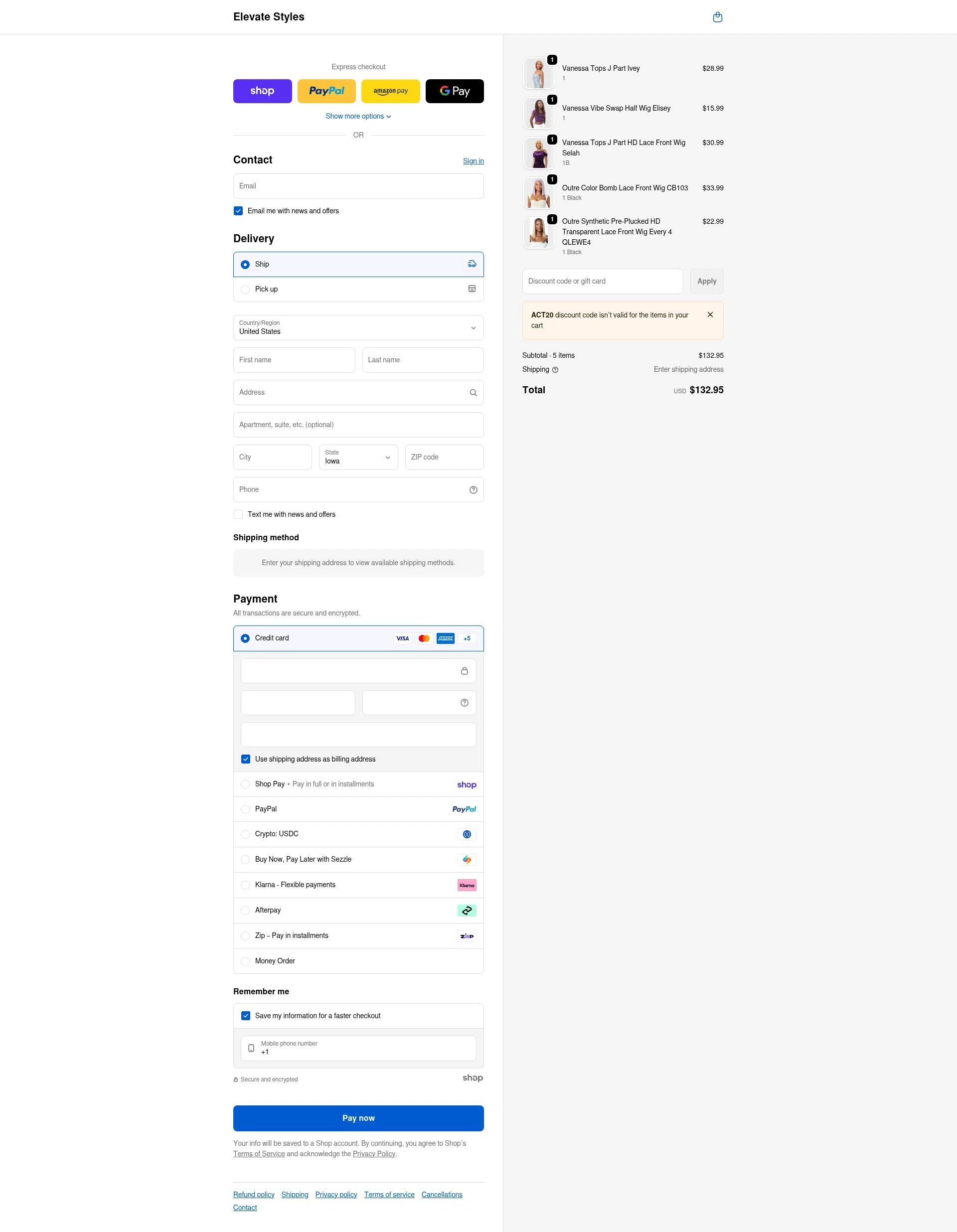Open the phone number help icon
Image resolution: width=957 pixels, height=1232 pixels.
click(x=473, y=489)
